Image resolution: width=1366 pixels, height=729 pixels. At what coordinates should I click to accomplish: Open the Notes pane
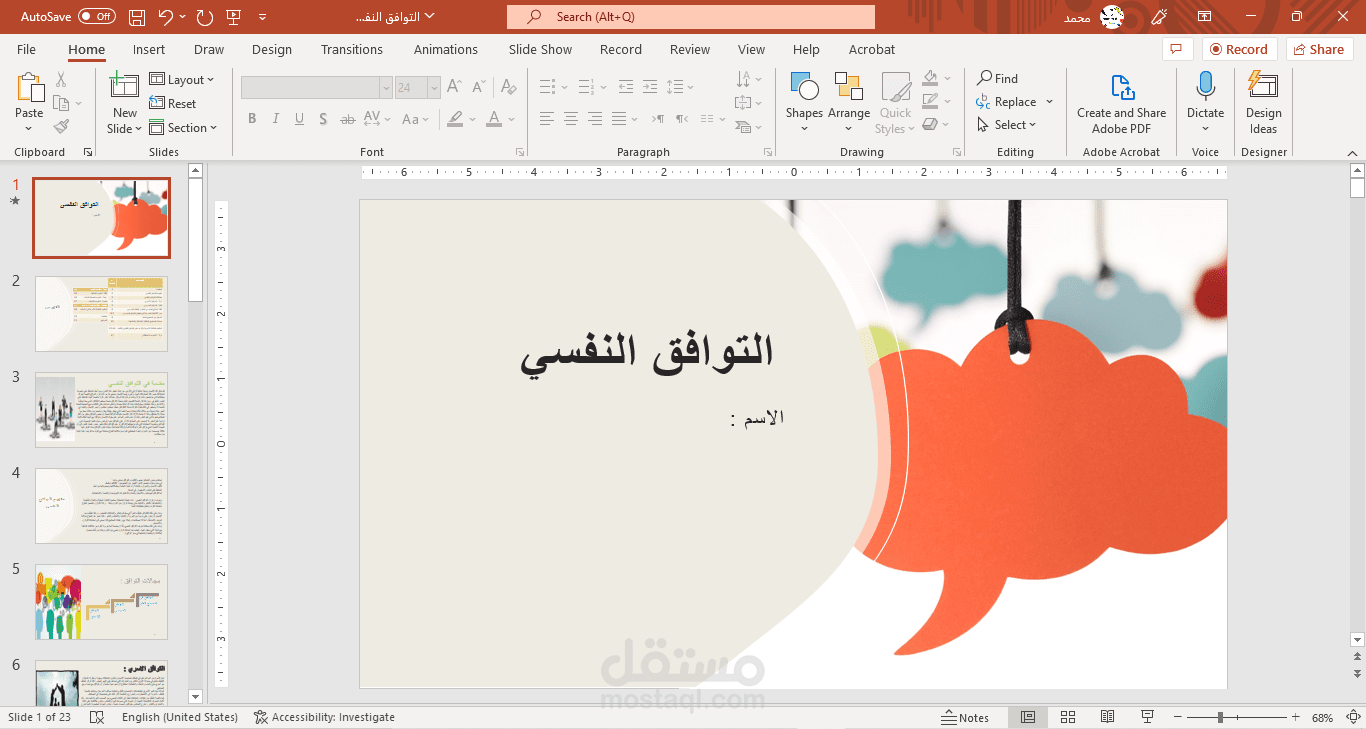[968, 717]
